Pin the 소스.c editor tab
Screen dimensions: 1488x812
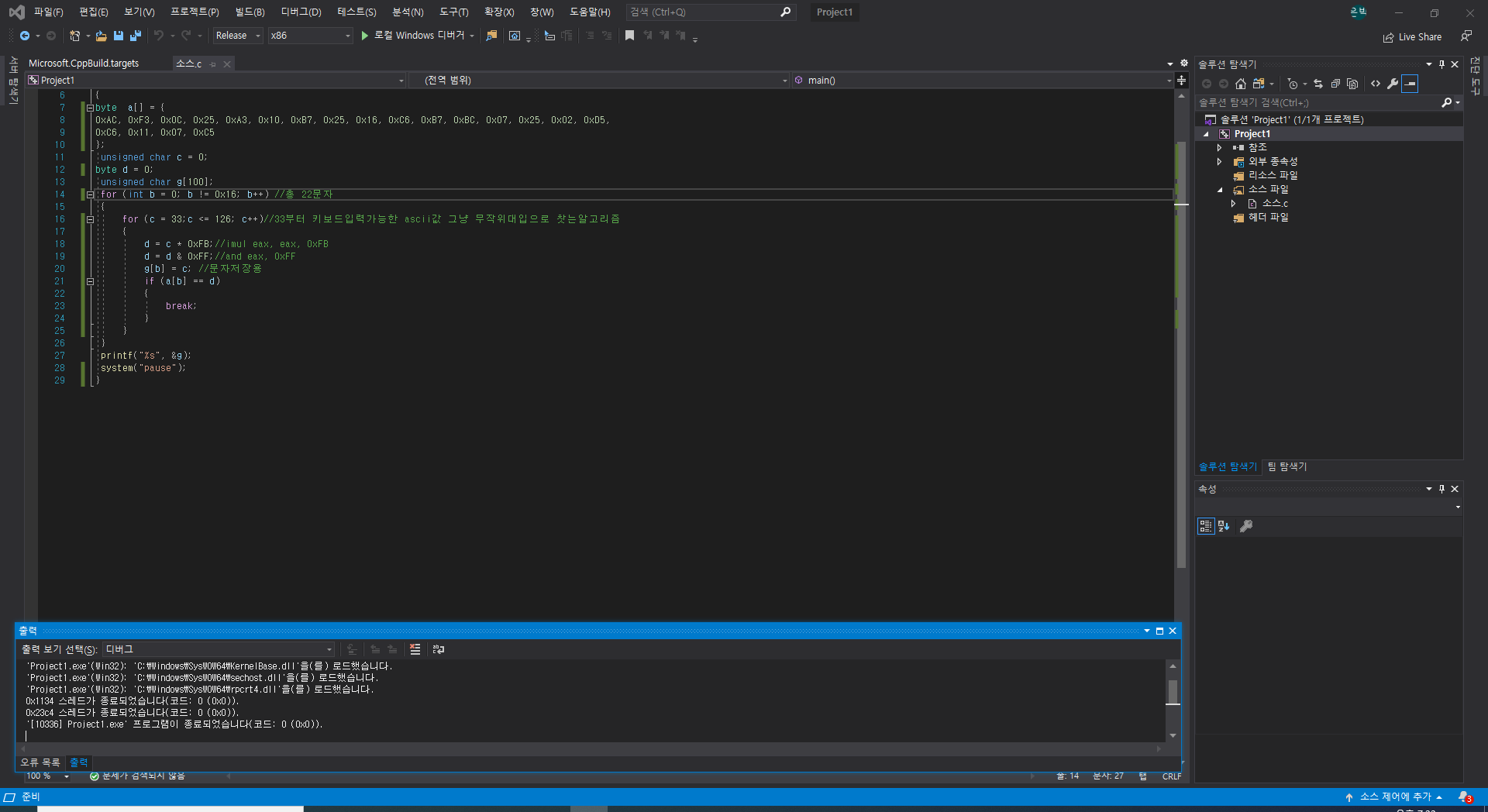tap(213, 64)
